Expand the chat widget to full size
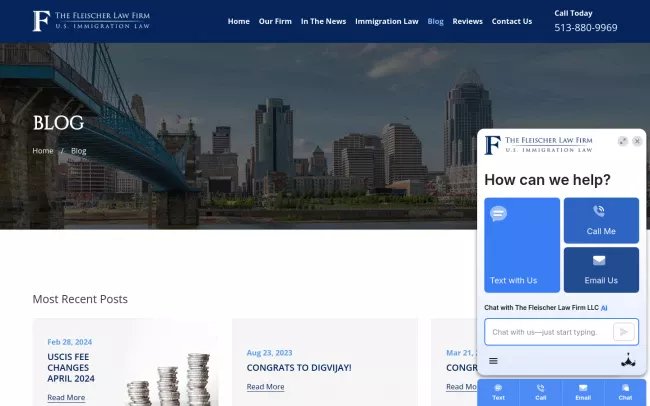Viewport: 650px width, 406px height. (x=623, y=142)
